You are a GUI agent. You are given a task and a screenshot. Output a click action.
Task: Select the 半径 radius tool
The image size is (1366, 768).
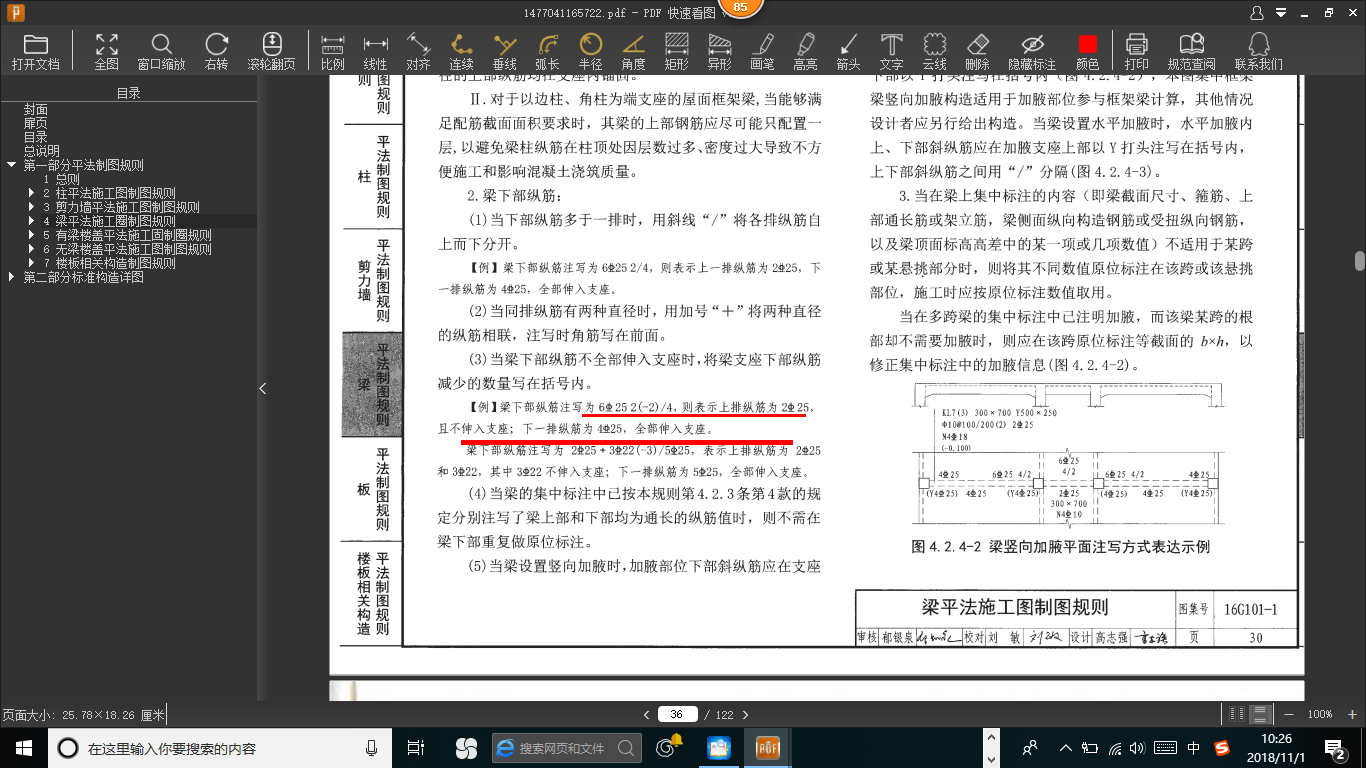click(590, 51)
